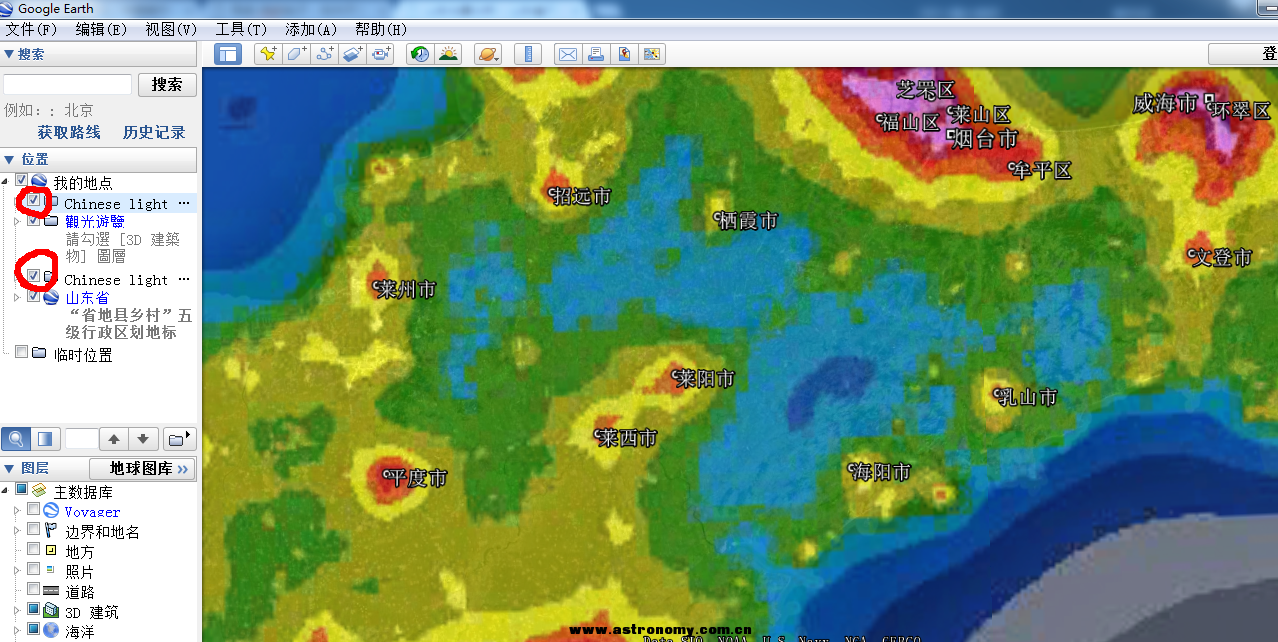This screenshot has height=642, width=1278.
Task: Click the 搜索 search button
Action: 167,85
